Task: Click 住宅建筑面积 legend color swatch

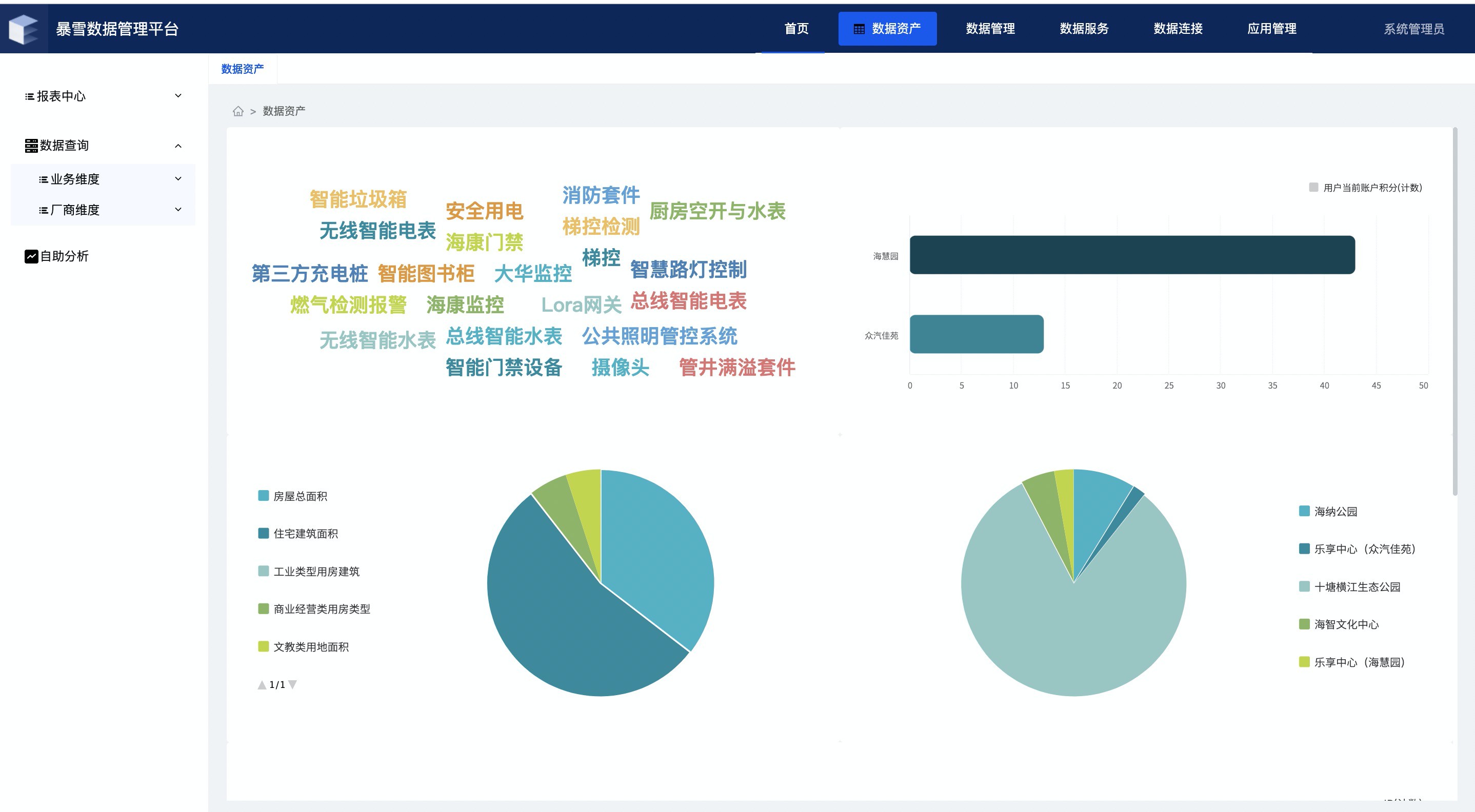Action: [x=264, y=533]
